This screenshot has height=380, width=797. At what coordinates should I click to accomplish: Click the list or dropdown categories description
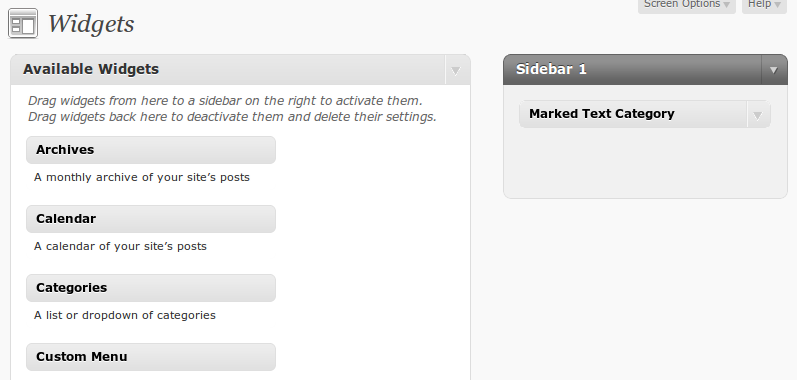point(125,315)
